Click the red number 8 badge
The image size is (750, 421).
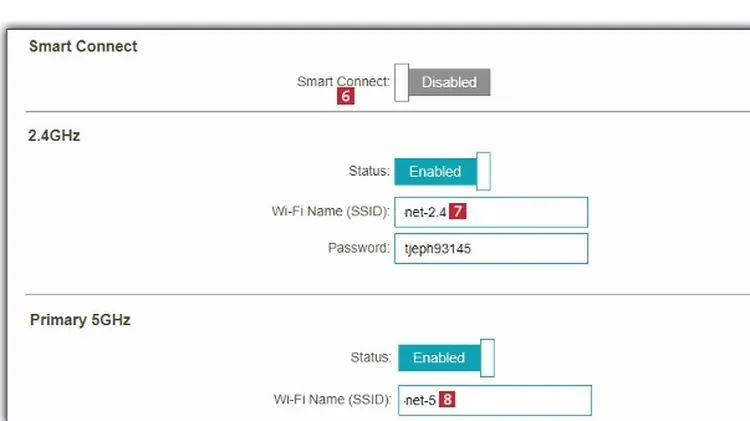point(447,399)
